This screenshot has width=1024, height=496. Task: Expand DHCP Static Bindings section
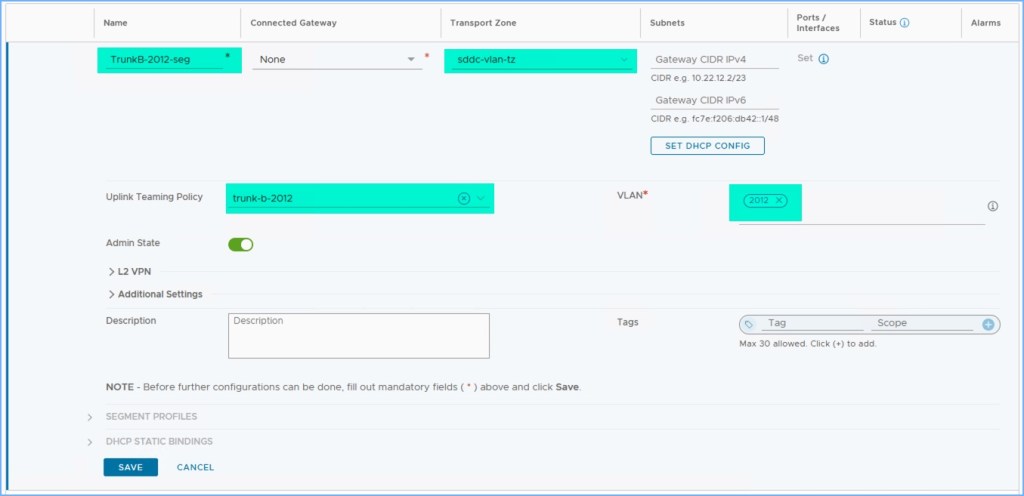pyautogui.click(x=90, y=441)
